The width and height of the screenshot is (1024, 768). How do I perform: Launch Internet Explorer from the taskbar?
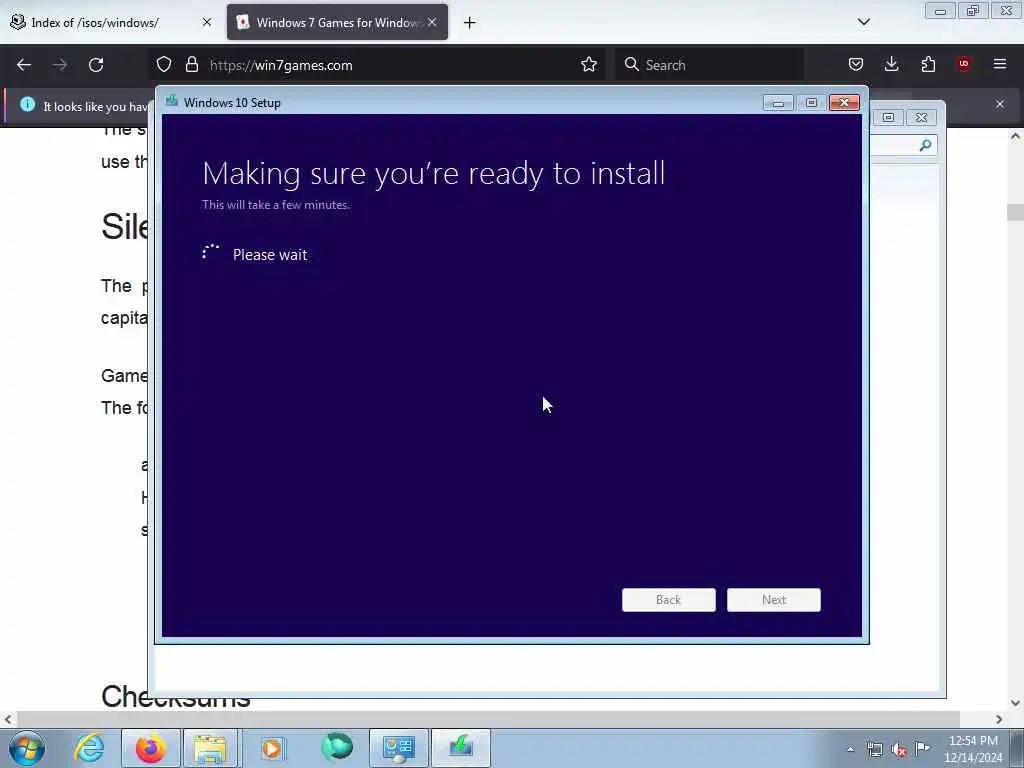89,748
